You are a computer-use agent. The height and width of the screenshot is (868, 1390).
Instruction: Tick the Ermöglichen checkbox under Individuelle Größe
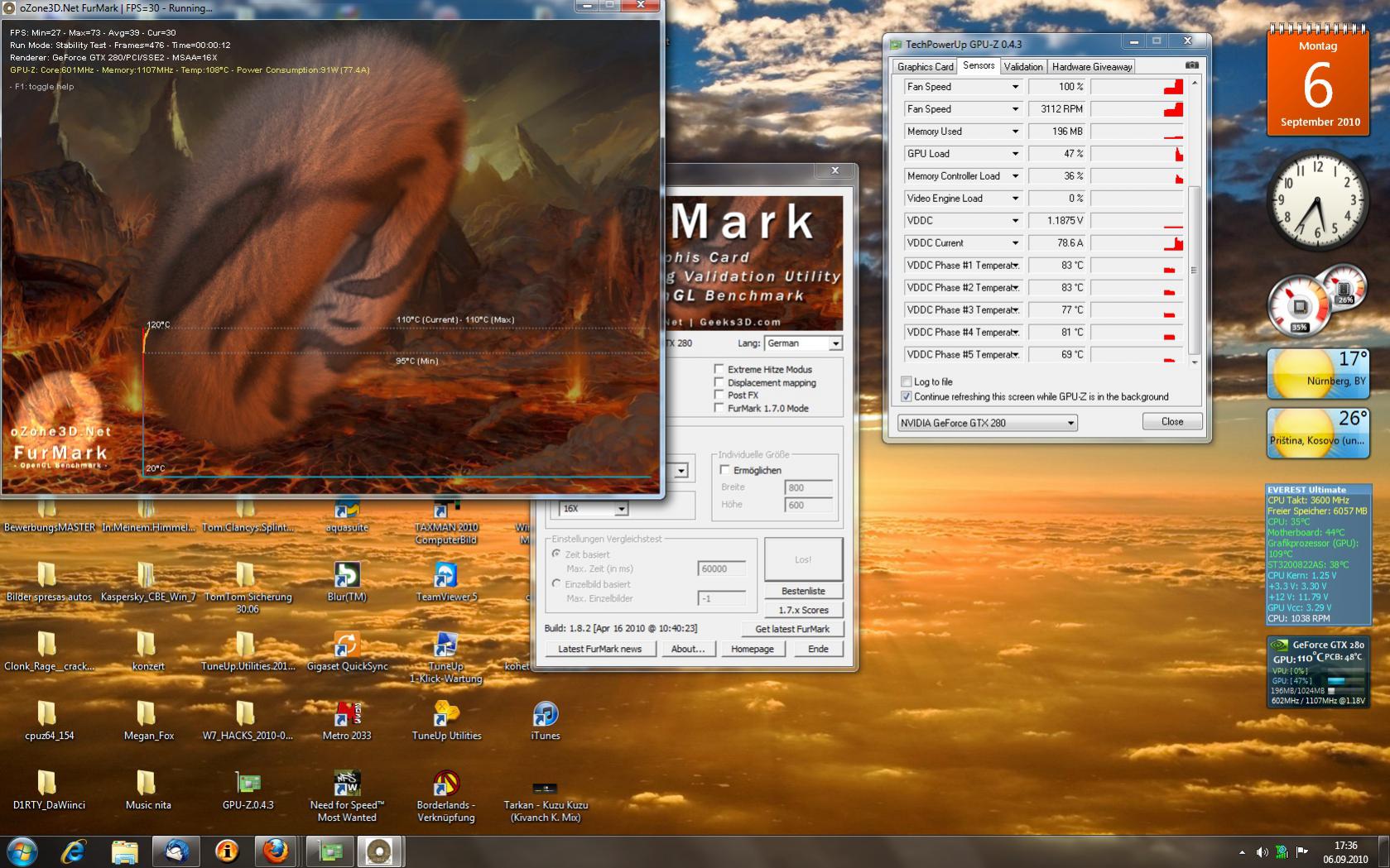724,470
